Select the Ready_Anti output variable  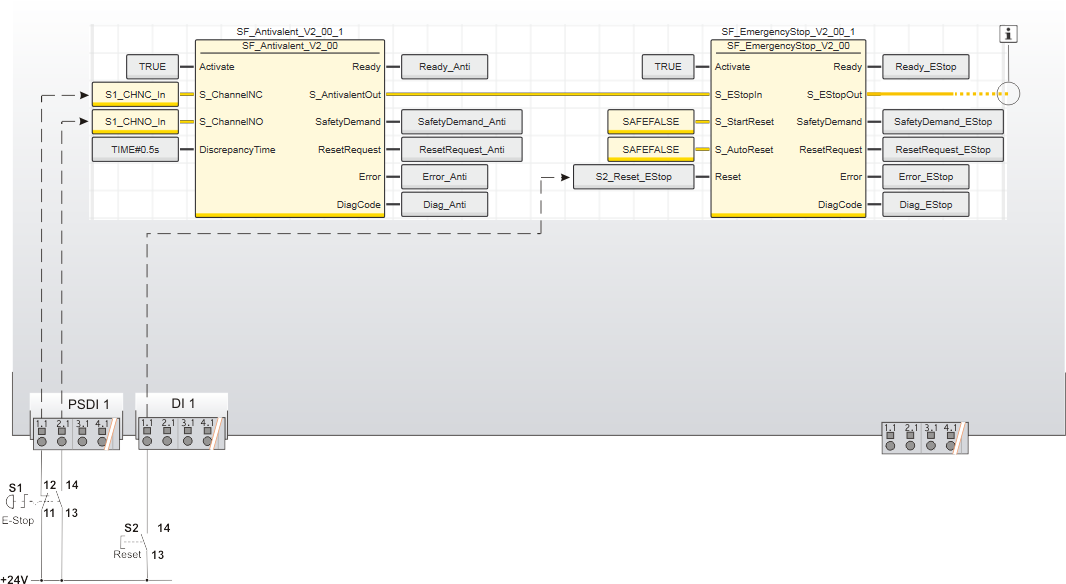(x=443, y=67)
